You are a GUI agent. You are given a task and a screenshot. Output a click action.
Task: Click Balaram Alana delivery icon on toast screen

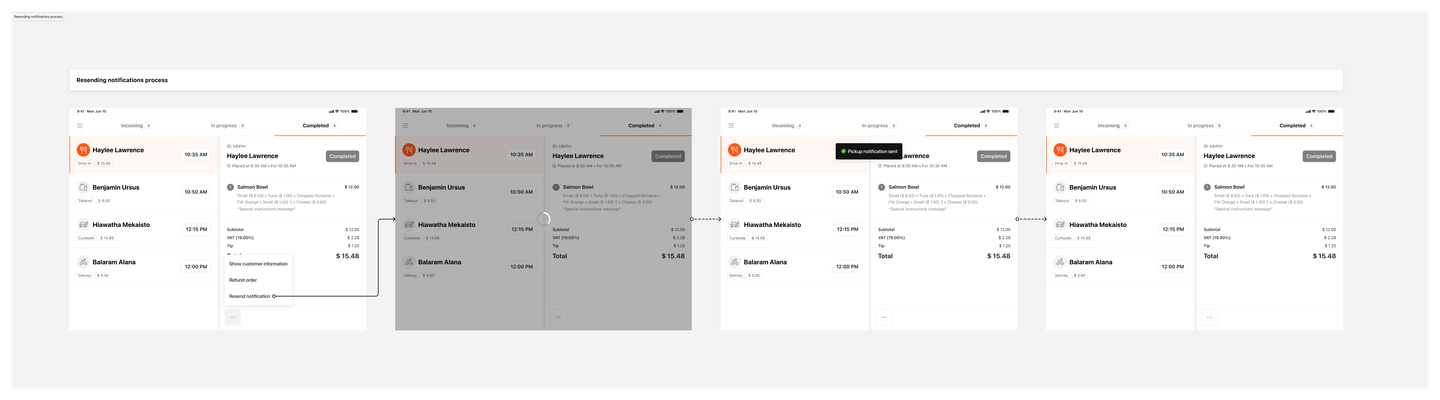tap(734, 262)
